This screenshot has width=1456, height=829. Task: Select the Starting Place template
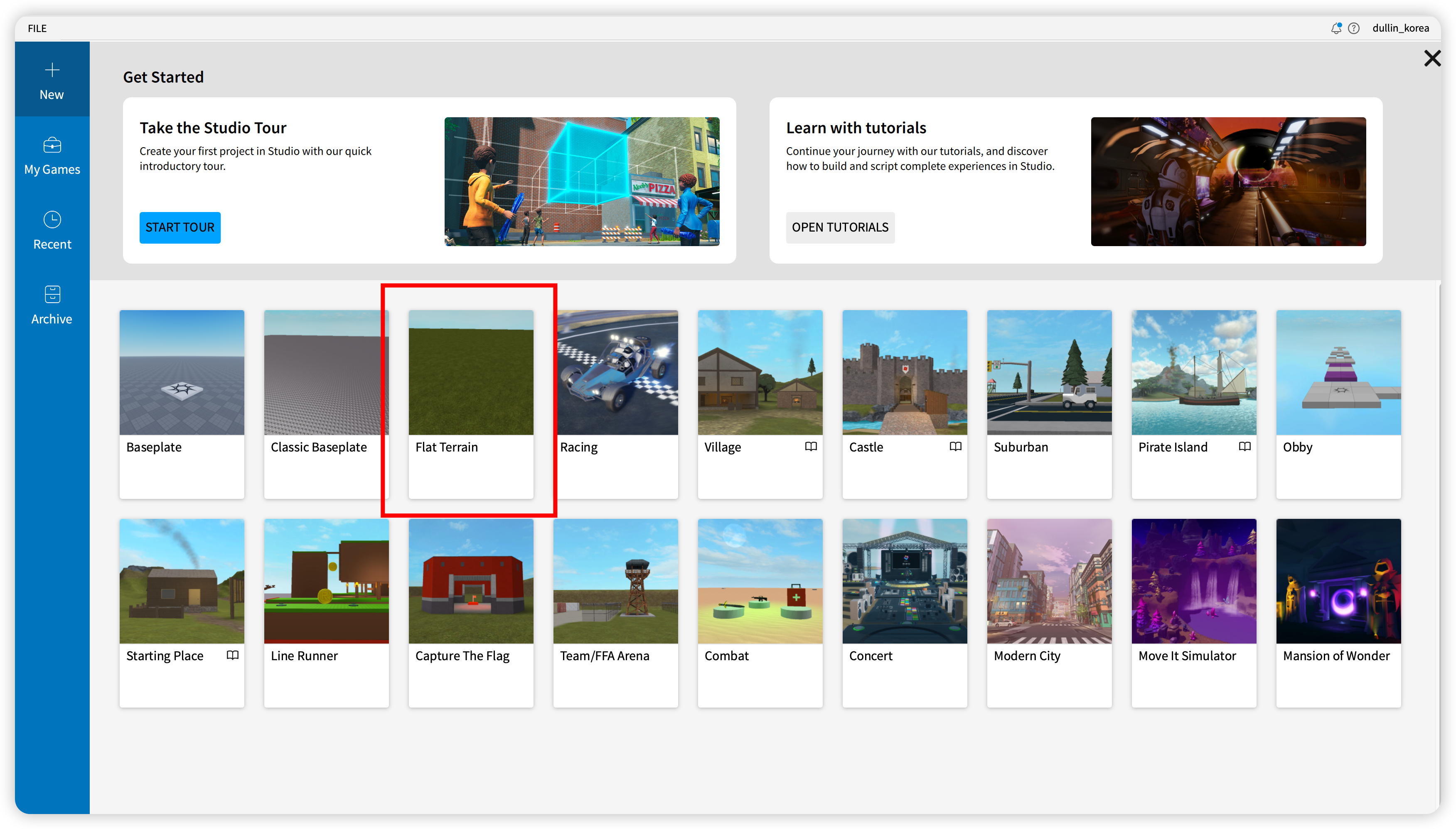(182, 613)
